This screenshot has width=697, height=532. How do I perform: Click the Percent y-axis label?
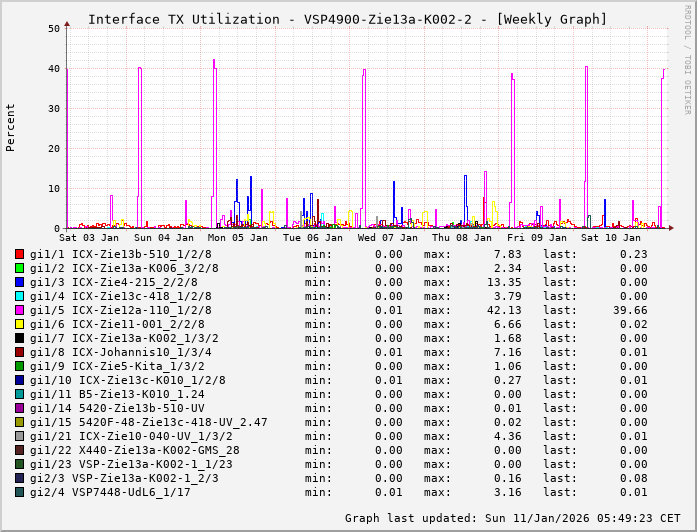pos(11,127)
